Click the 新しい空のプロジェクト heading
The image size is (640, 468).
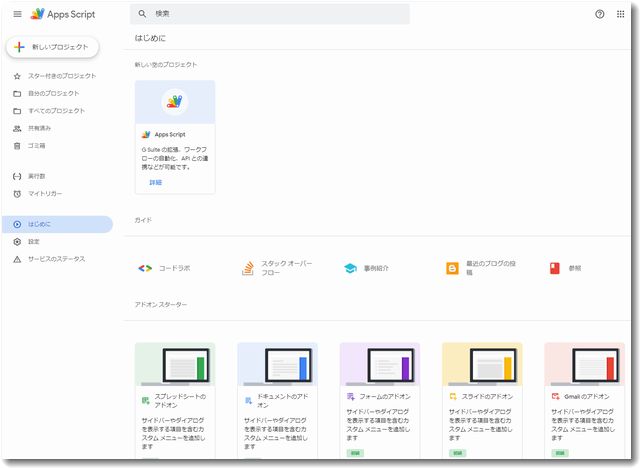point(166,65)
